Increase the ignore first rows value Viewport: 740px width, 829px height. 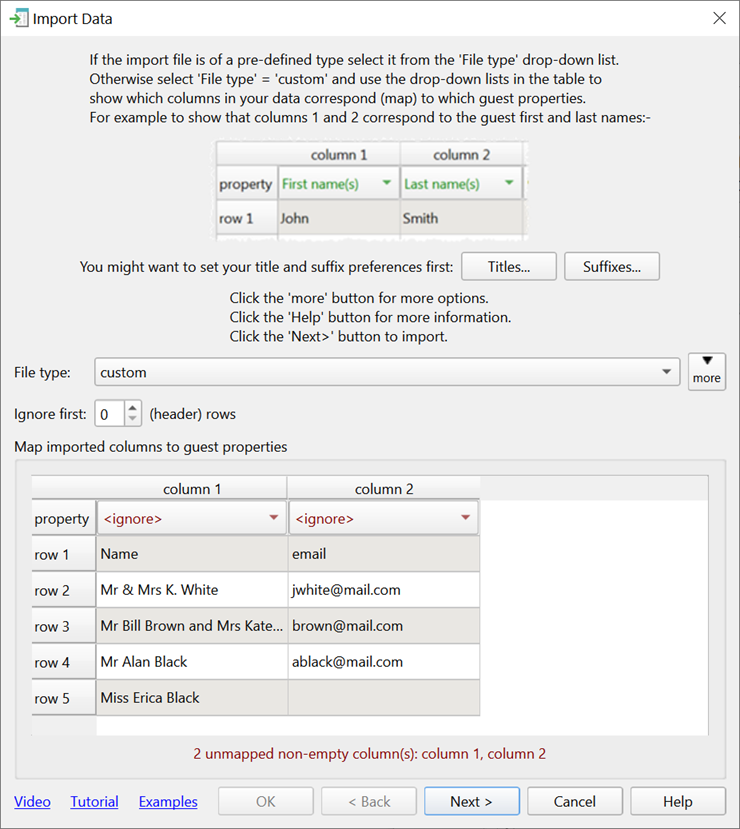[x=135, y=407]
